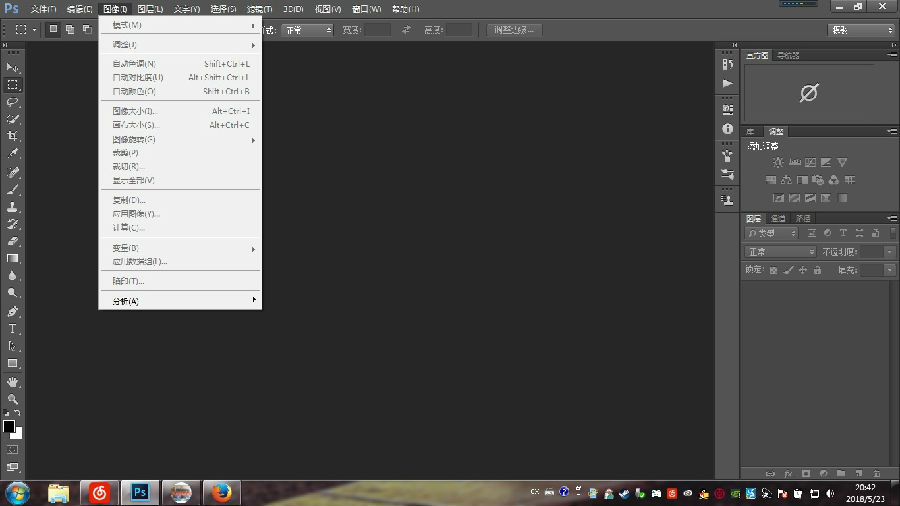The height and width of the screenshot is (506, 900).
Task: Select the Hand tool
Action: [13, 382]
